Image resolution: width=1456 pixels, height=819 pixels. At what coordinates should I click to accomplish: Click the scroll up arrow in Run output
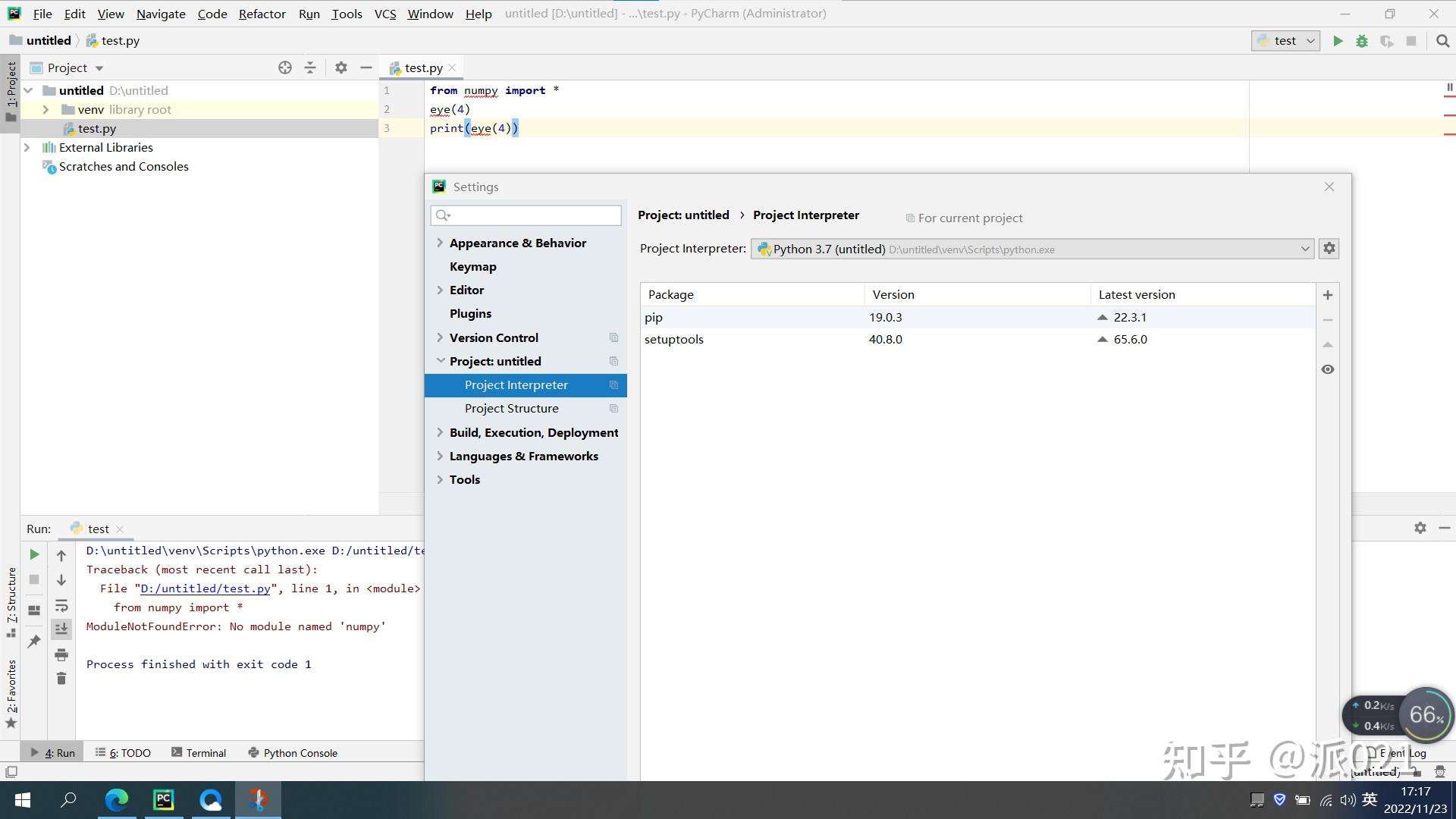[61, 556]
